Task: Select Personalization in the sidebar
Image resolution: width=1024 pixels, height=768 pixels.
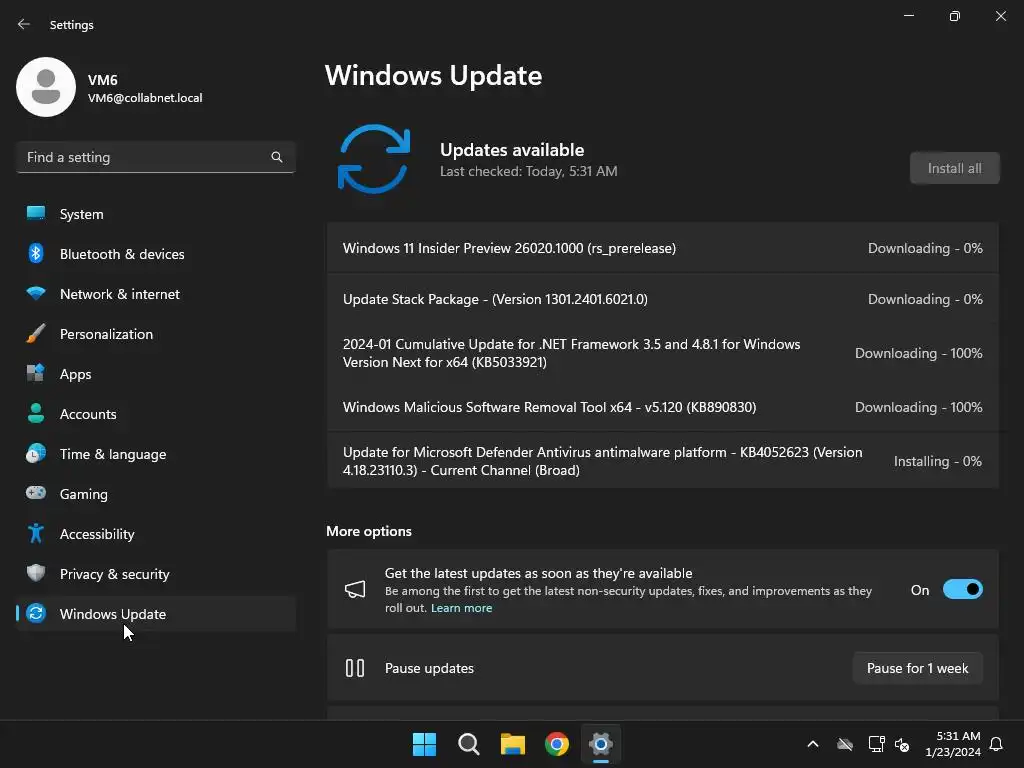Action: [x=156, y=333]
